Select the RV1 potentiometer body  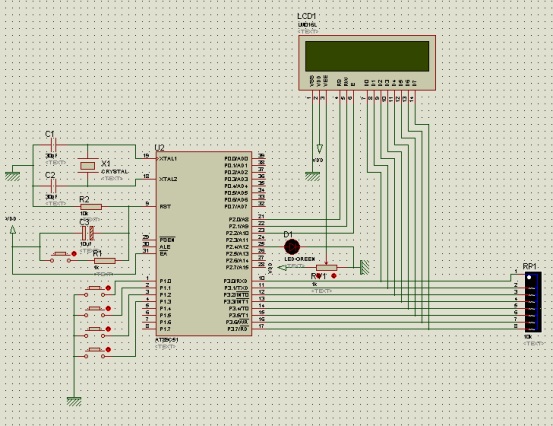pyautogui.click(x=327, y=268)
